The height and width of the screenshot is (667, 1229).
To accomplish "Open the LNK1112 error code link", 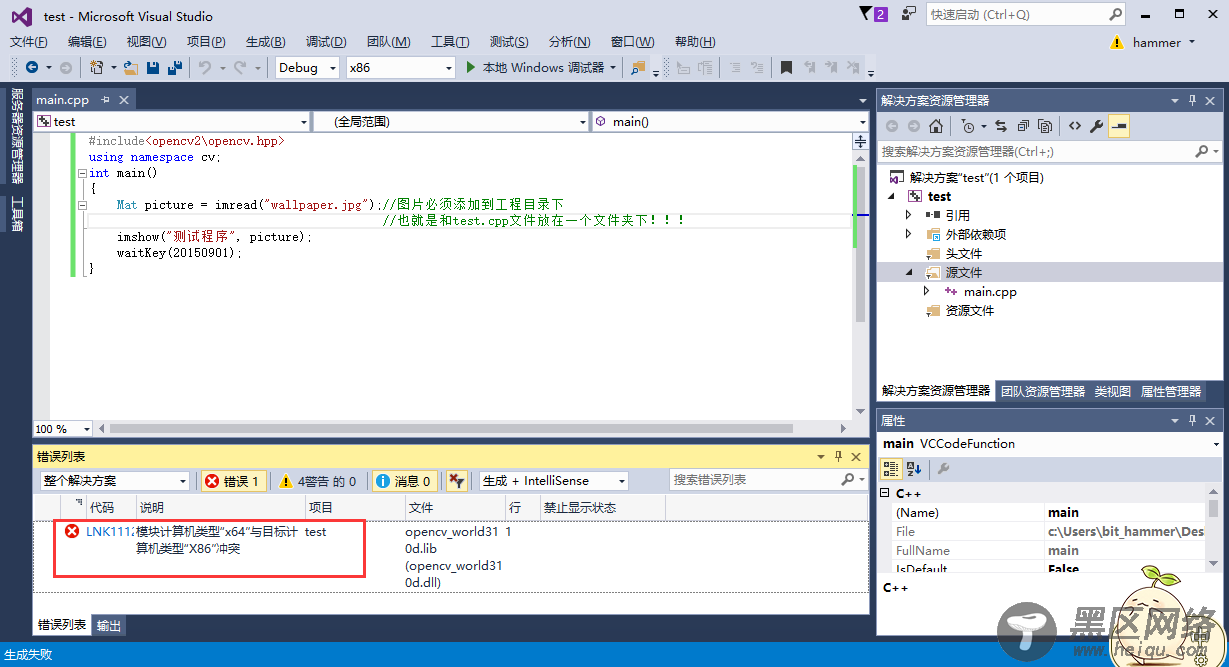I will point(110,532).
